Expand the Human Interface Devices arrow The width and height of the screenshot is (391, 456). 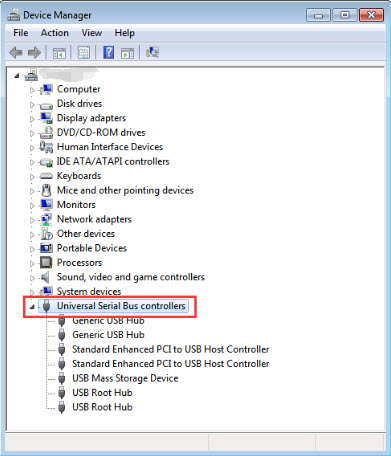[32, 148]
